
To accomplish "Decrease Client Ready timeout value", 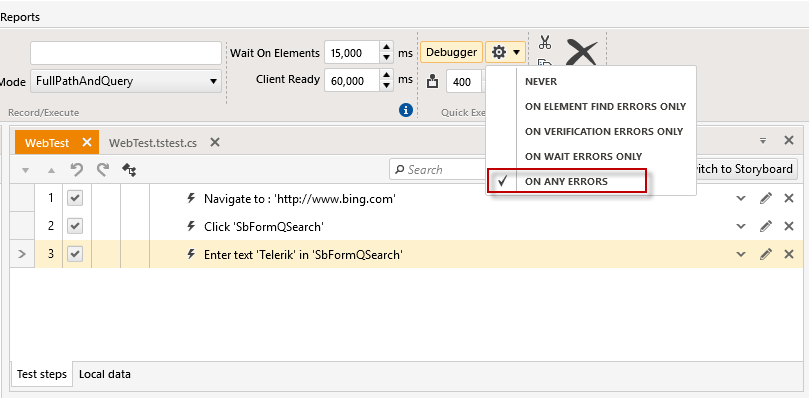I will [x=386, y=86].
